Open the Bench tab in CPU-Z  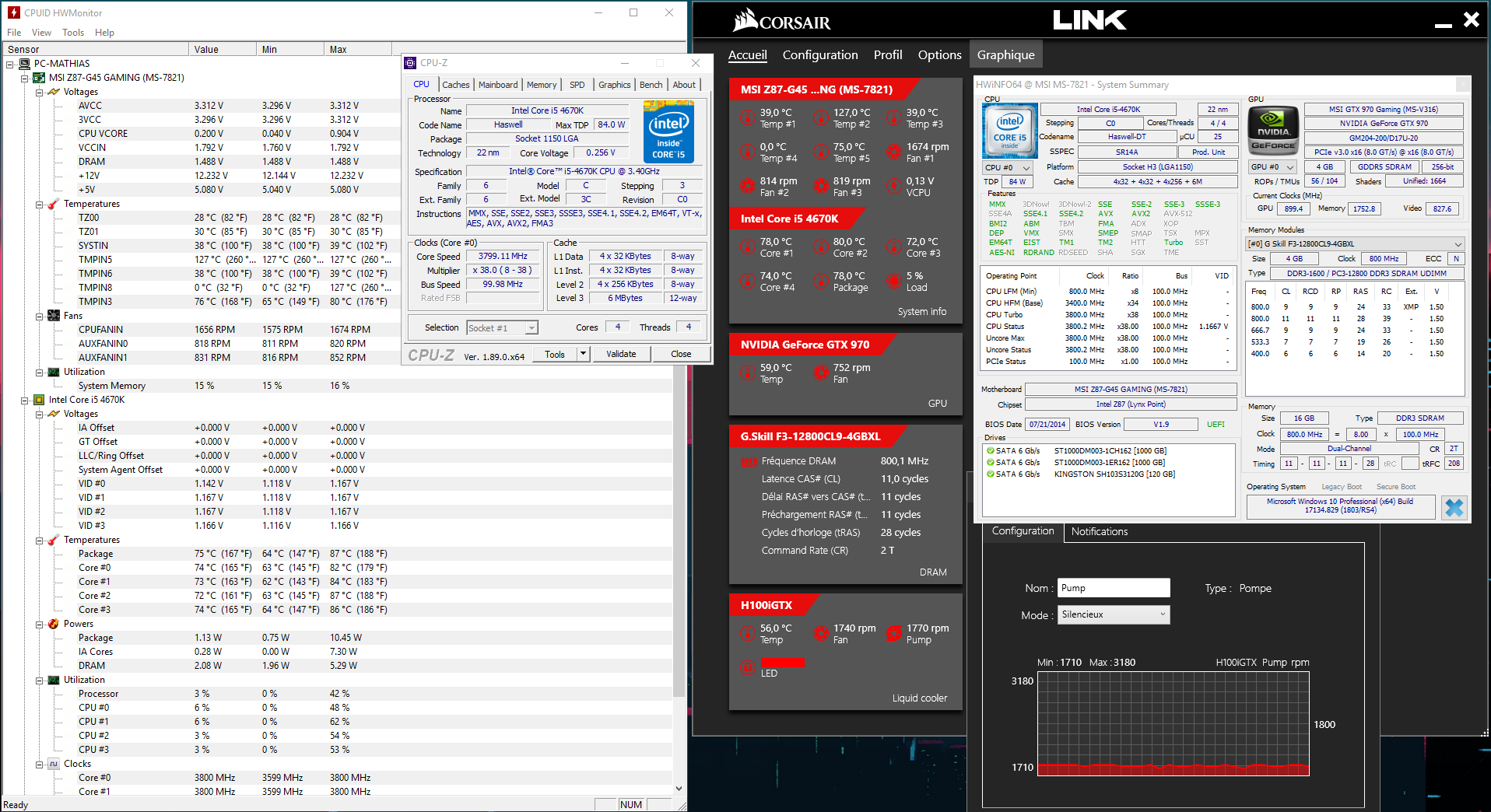(651, 85)
